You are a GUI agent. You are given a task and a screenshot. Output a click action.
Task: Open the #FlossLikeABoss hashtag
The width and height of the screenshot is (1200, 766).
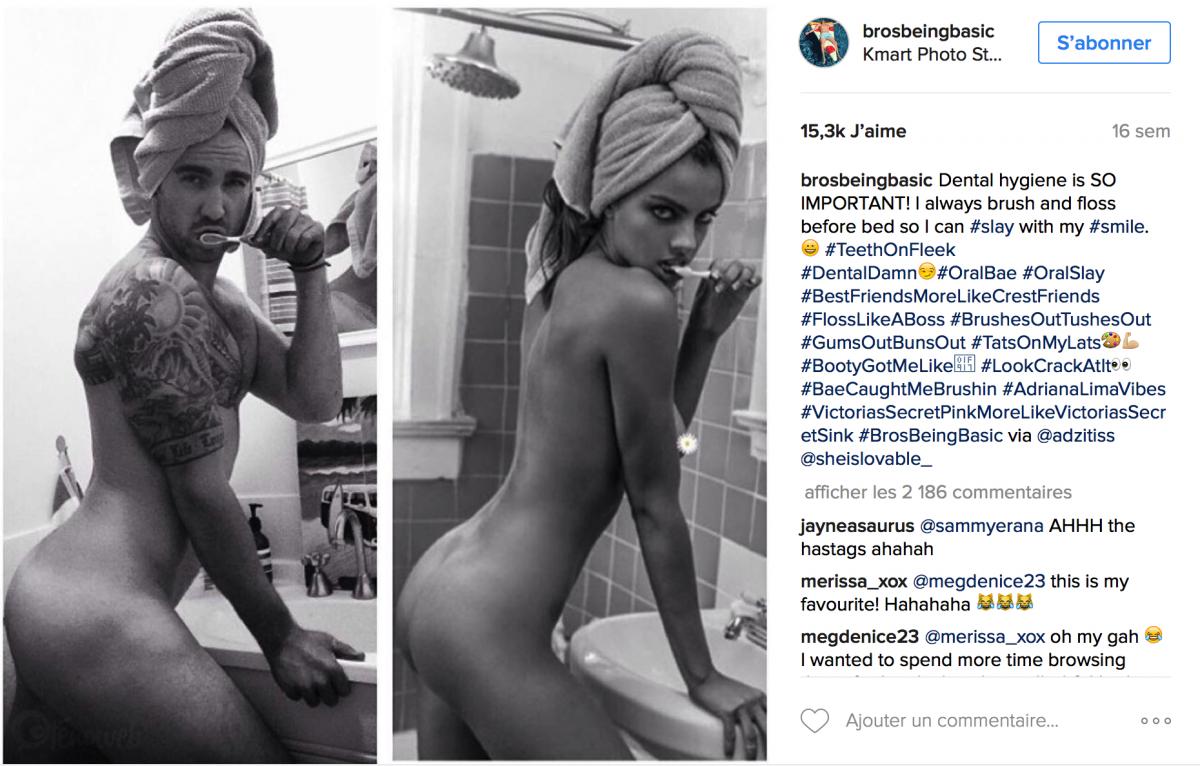(x=872, y=320)
